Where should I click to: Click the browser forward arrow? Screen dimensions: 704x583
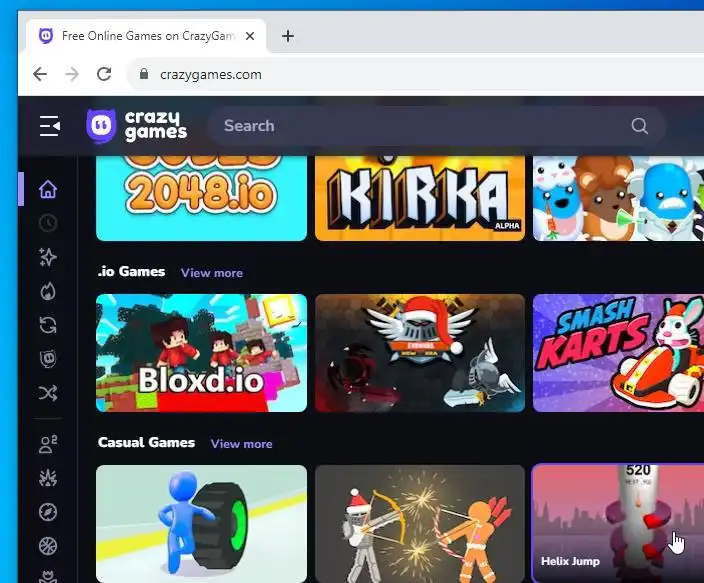point(72,74)
